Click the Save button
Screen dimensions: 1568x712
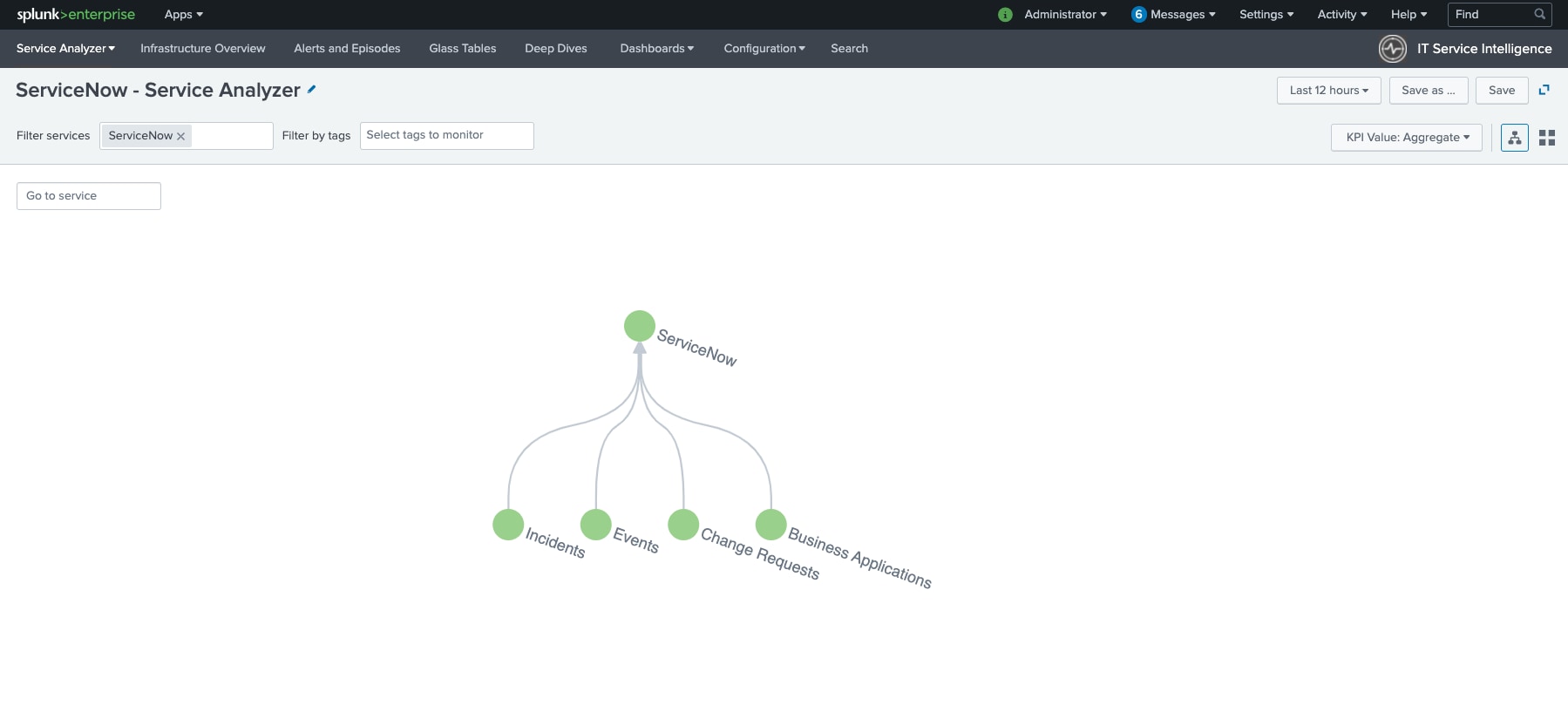tap(1502, 90)
